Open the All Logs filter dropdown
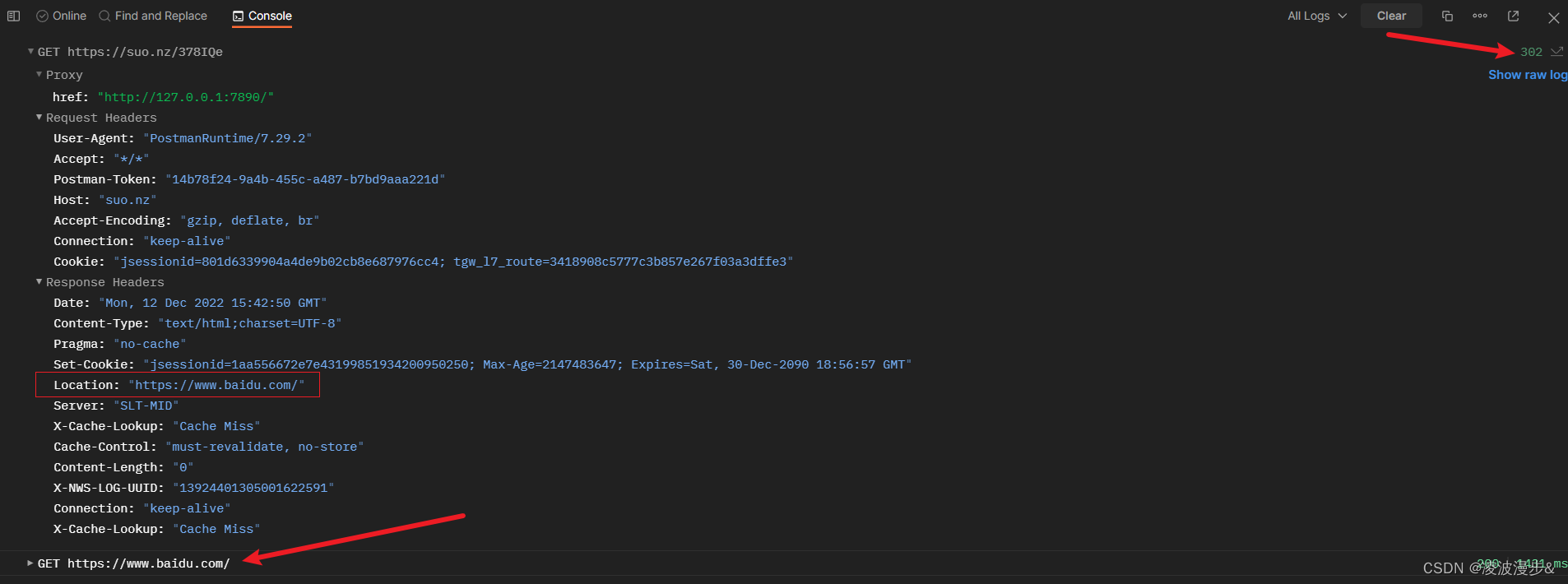1568x584 pixels. (x=1317, y=16)
